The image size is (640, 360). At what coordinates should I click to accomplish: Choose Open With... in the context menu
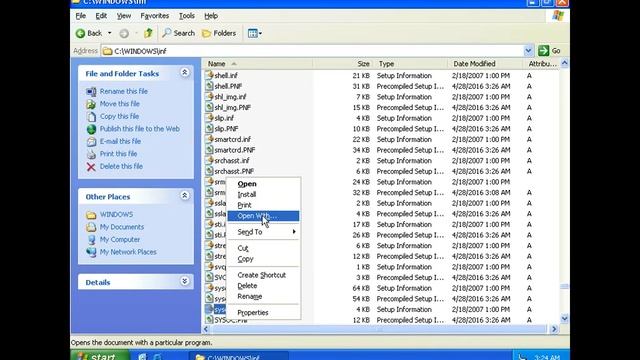point(263,216)
